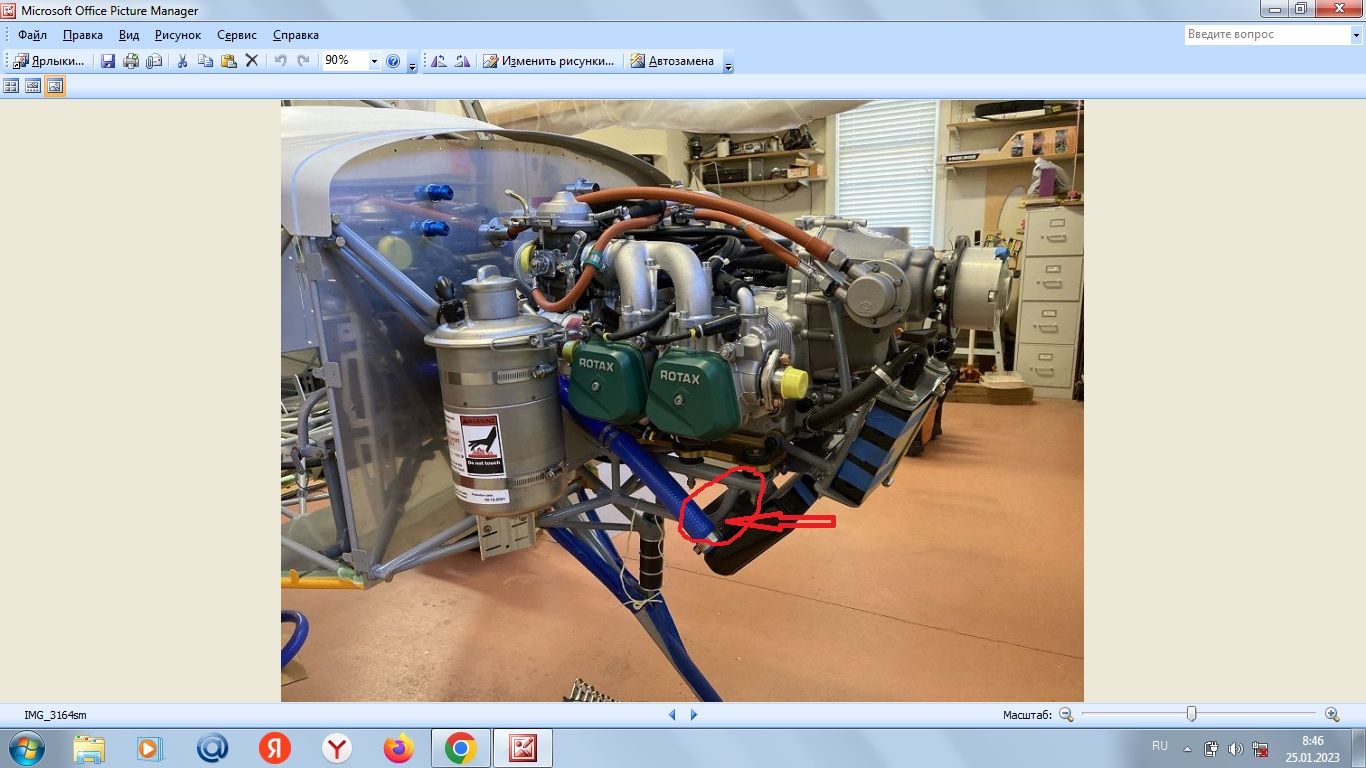Click the zoom-out magnifier icon
Screen dimensions: 1366x768
(x=1066, y=714)
